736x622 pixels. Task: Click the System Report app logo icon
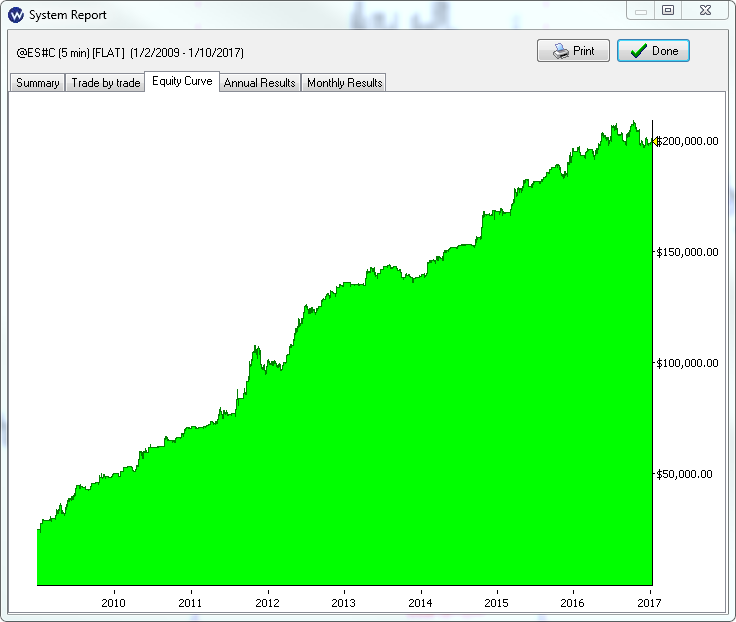[15, 15]
